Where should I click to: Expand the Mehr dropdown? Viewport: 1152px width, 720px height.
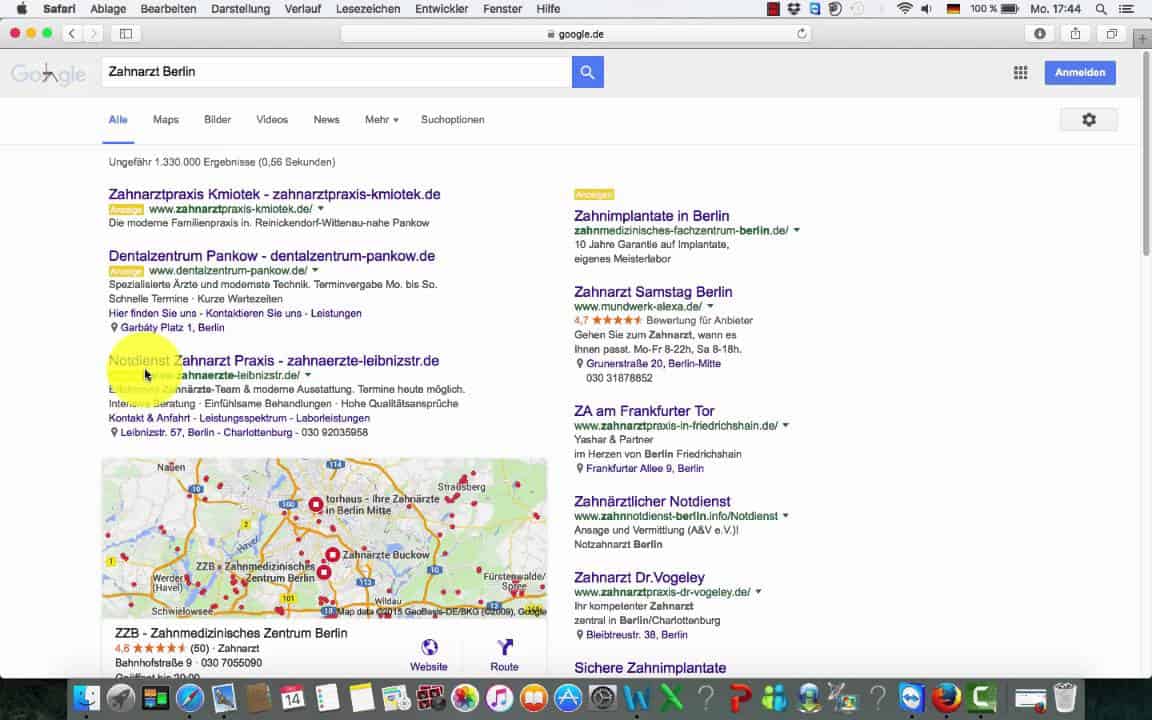381,120
